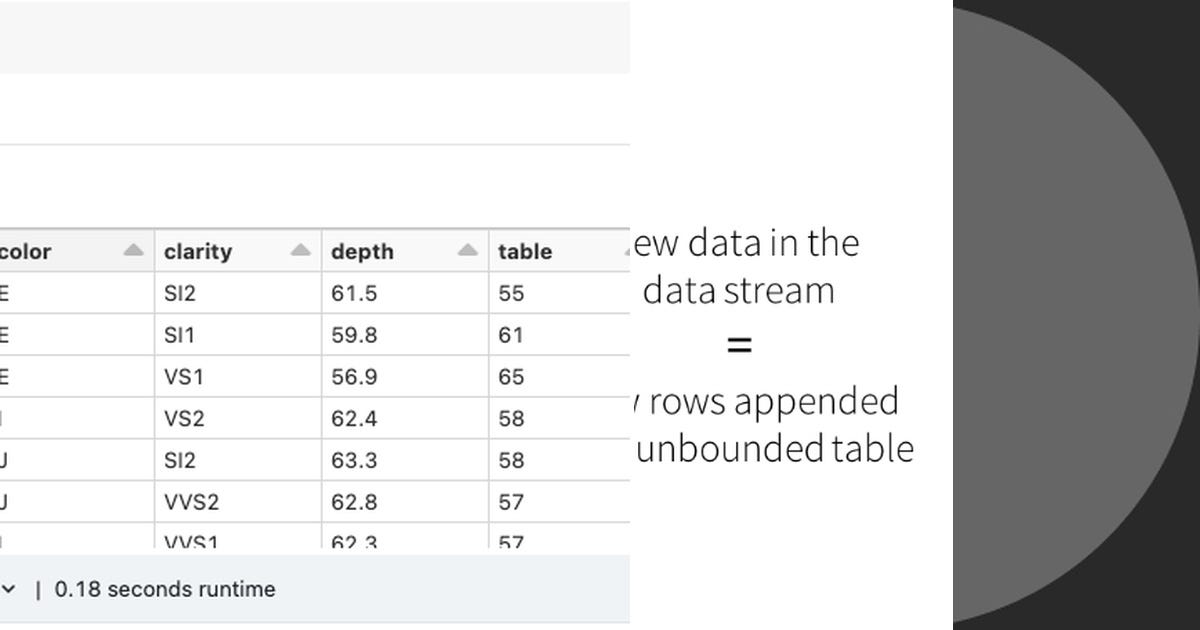Click the depth value 62.4
This screenshot has width=1200, height=630.
coord(354,419)
